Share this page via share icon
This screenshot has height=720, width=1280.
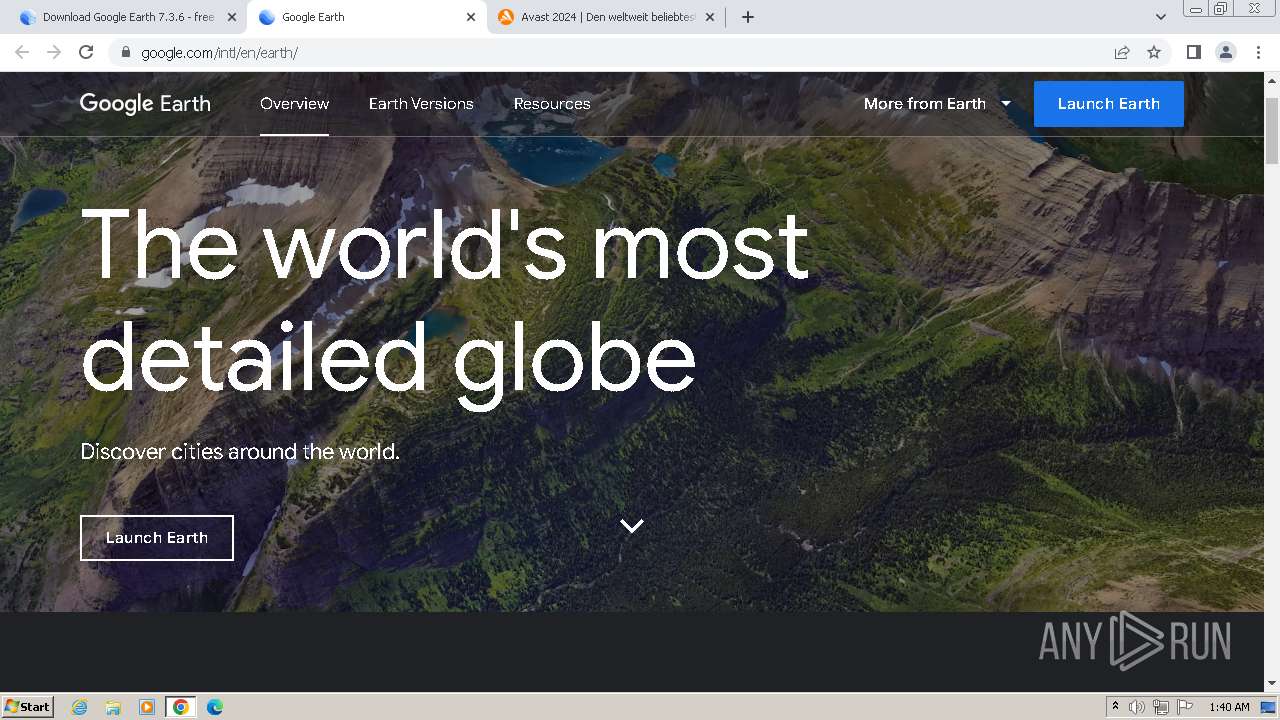pos(1122,52)
